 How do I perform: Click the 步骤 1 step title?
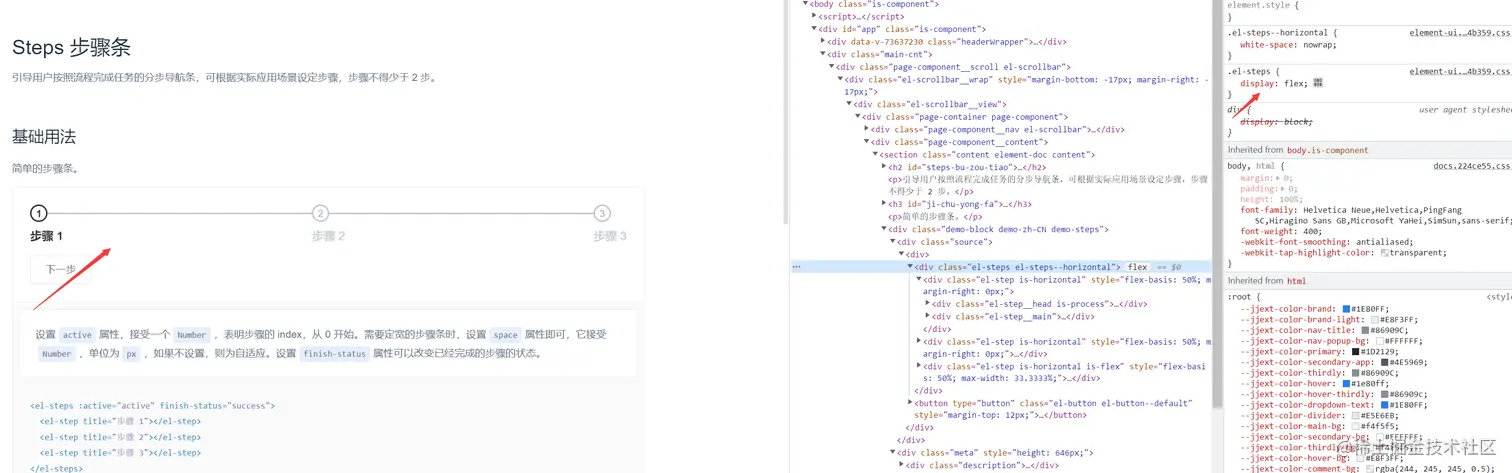point(46,236)
